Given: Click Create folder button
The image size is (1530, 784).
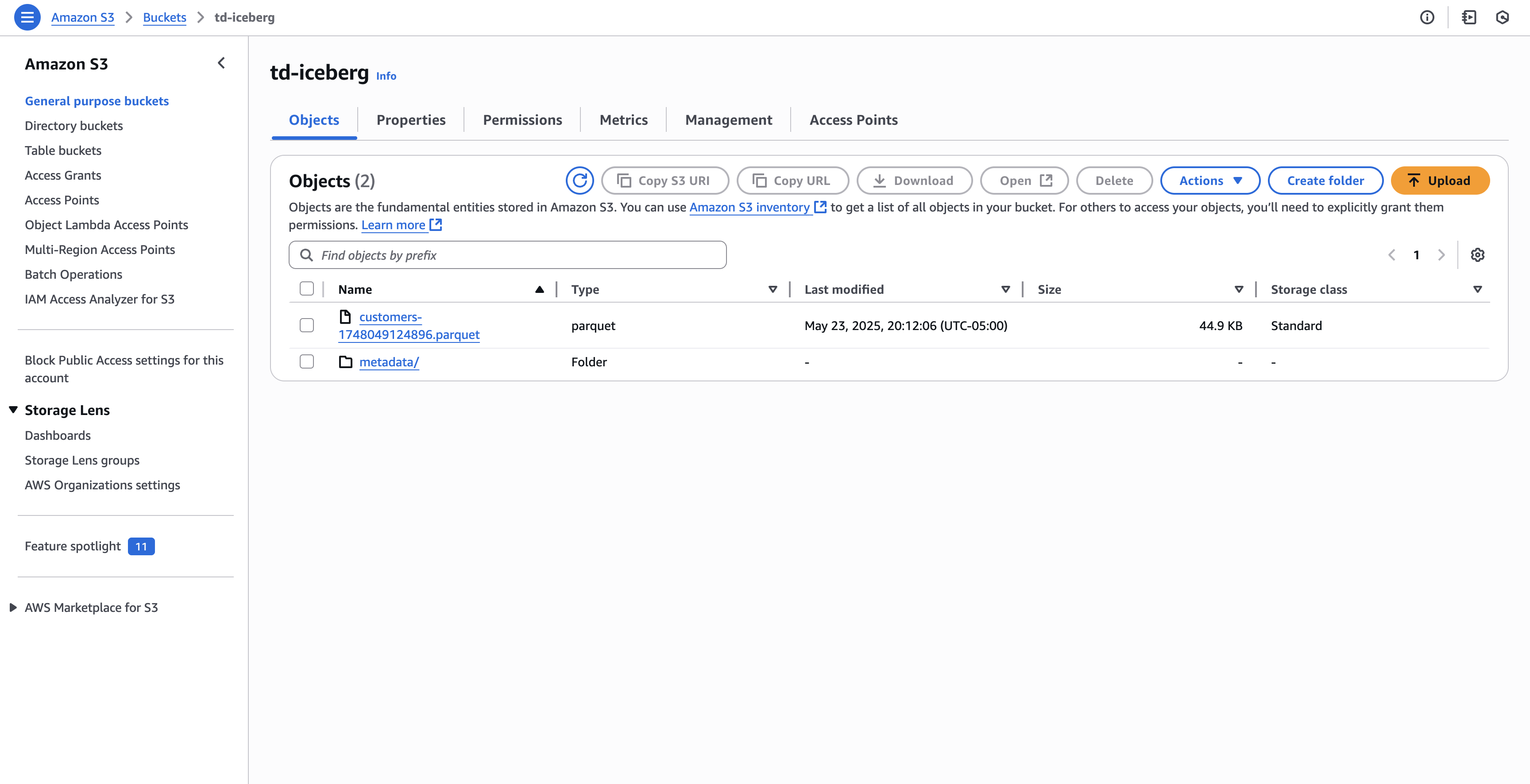Looking at the screenshot, I should click(x=1325, y=181).
